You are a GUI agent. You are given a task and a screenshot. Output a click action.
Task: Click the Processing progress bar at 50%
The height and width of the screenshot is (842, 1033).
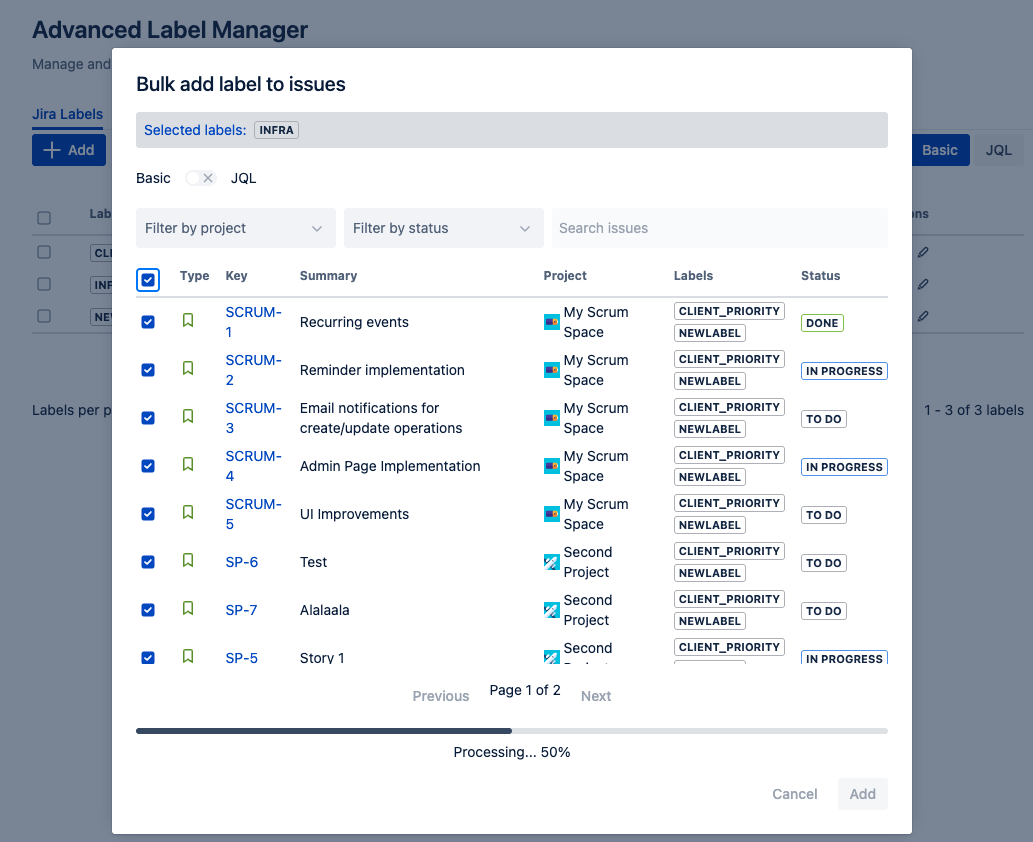point(512,730)
